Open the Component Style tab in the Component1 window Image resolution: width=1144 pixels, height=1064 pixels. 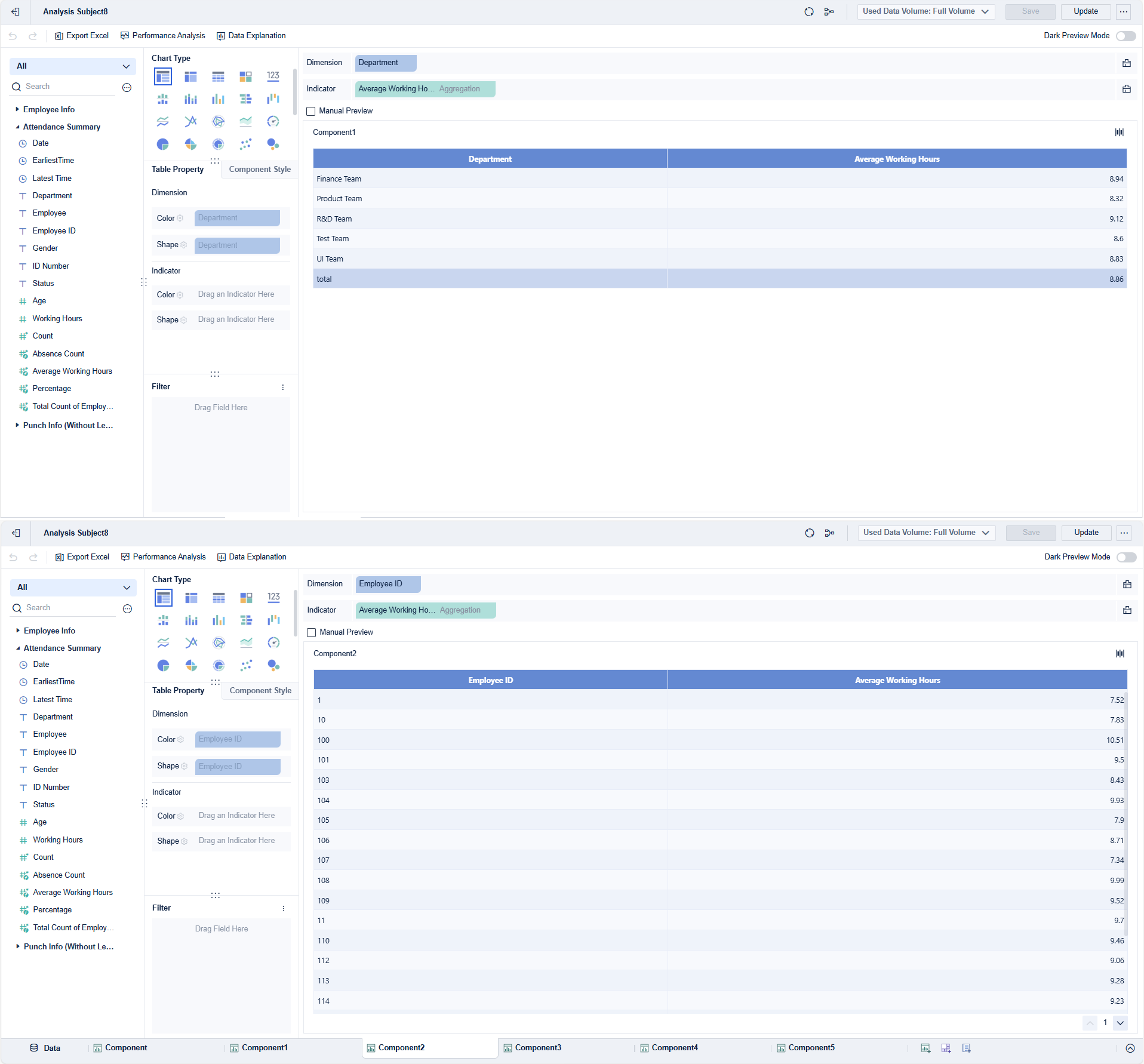point(260,170)
